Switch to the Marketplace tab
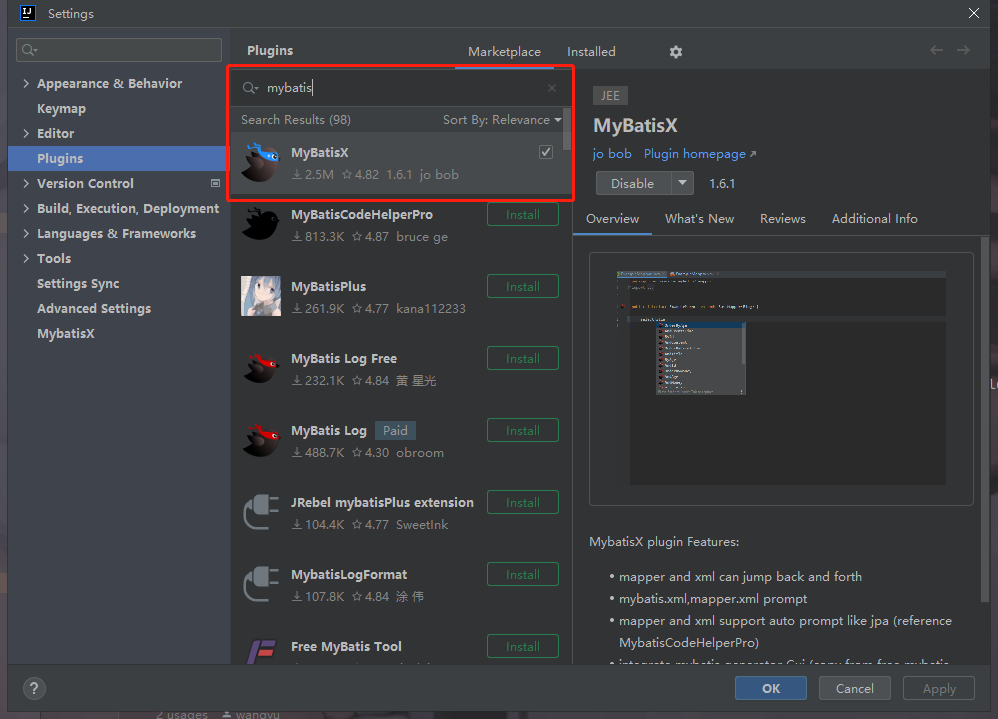The image size is (998, 719). (504, 52)
